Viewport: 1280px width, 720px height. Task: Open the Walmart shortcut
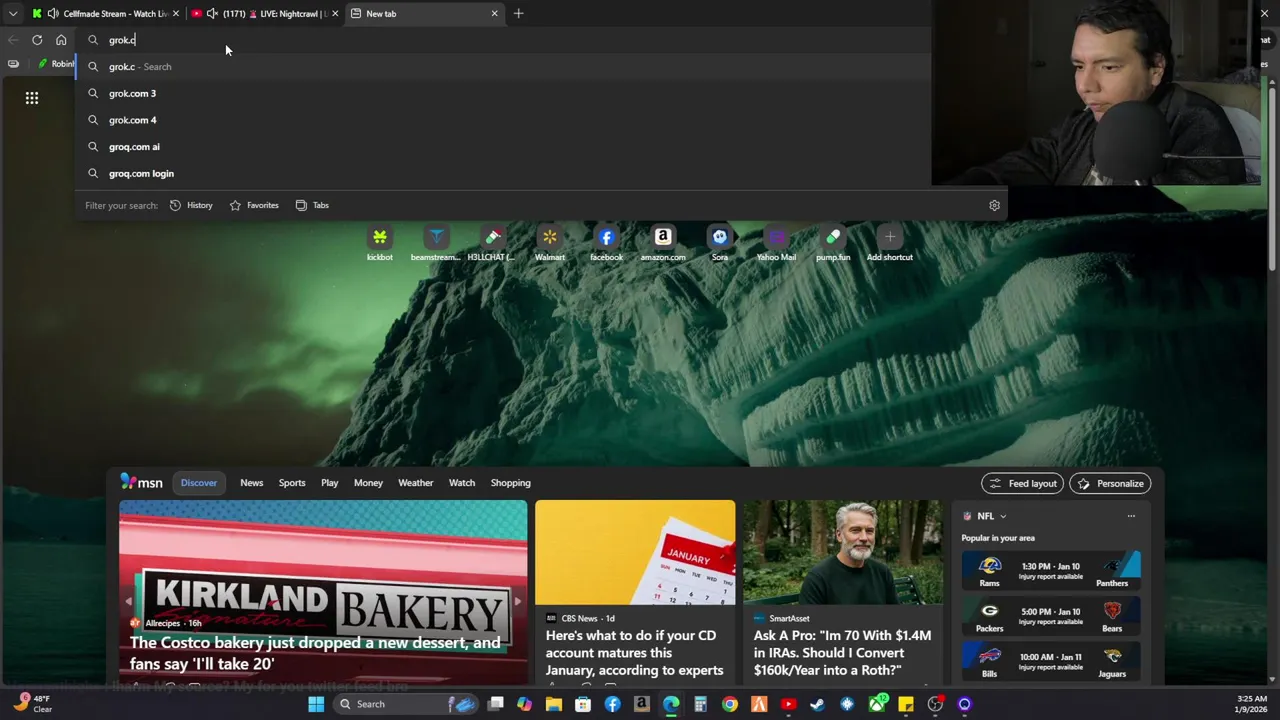[550, 244]
